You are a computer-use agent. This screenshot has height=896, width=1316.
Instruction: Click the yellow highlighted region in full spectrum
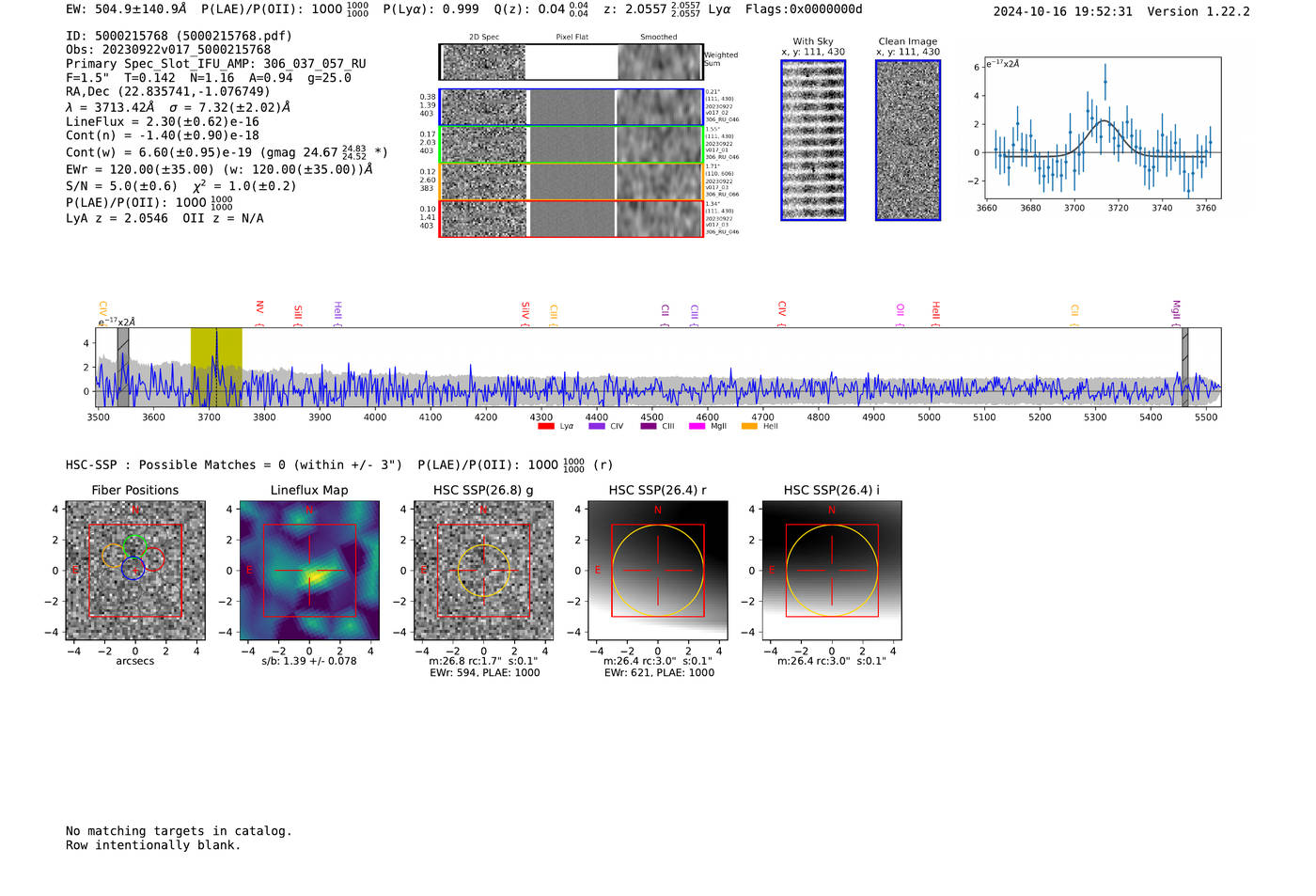coord(216,367)
